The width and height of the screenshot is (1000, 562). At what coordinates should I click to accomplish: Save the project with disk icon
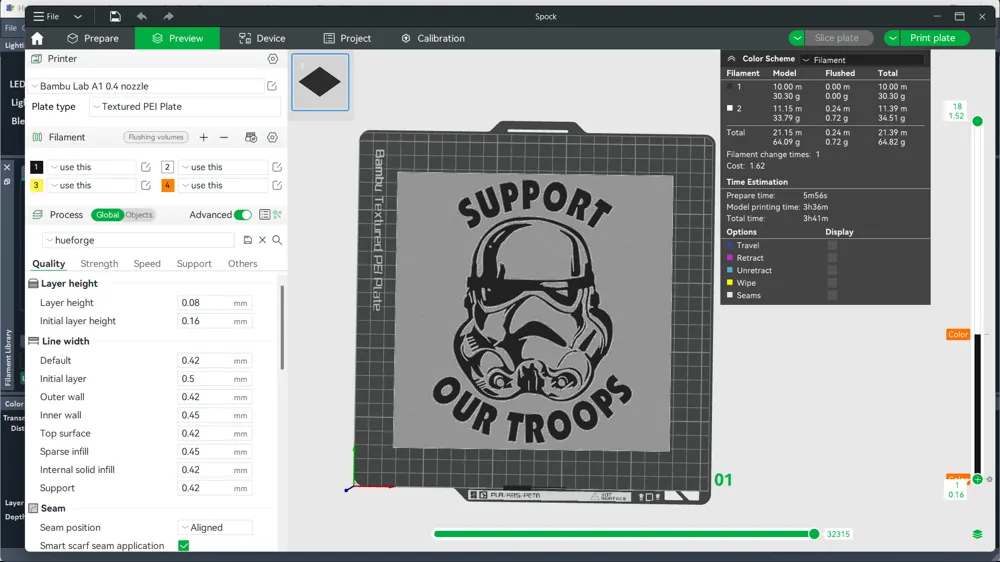tap(115, 17)
